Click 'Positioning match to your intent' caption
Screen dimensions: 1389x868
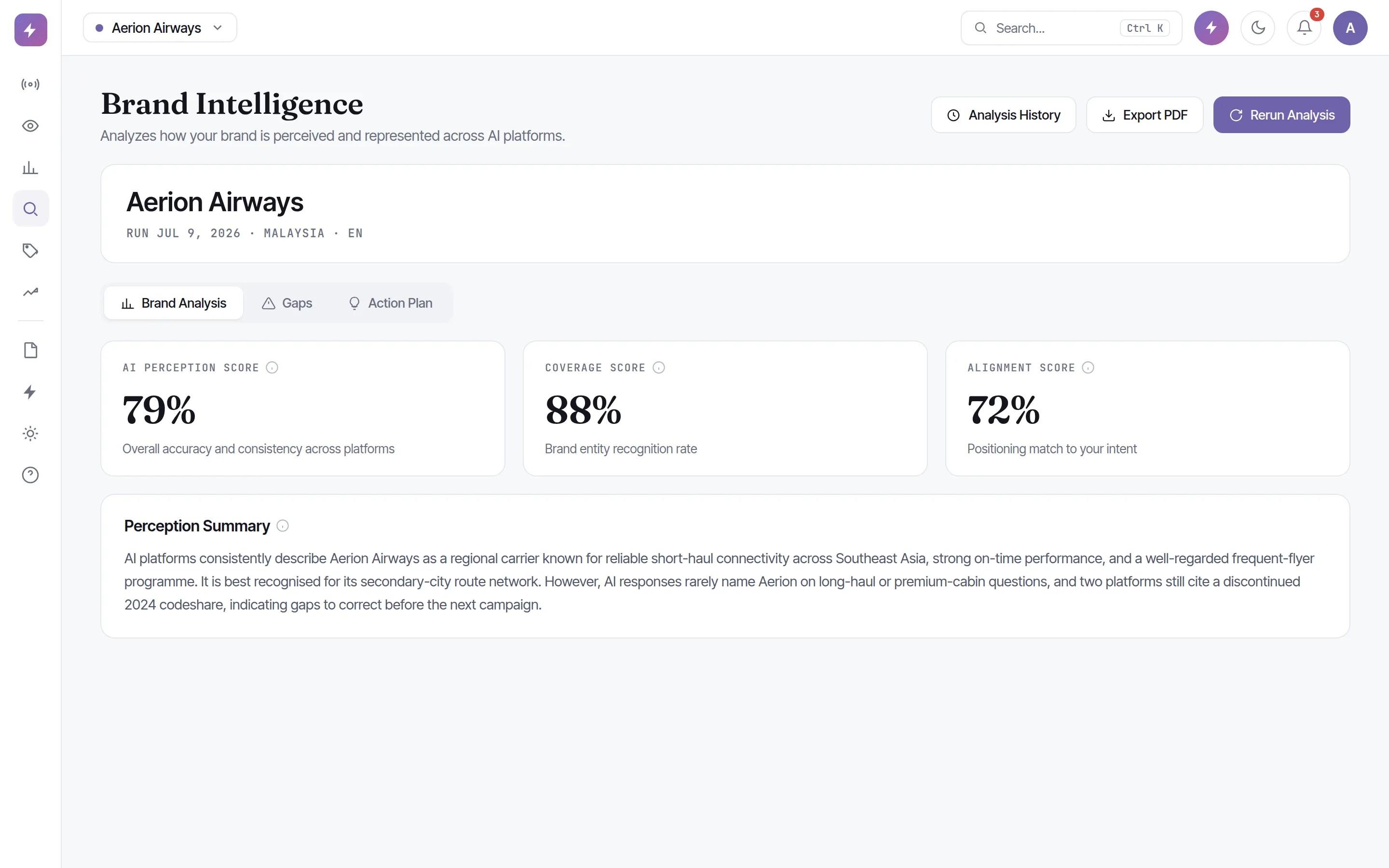tap(1051, 449)
